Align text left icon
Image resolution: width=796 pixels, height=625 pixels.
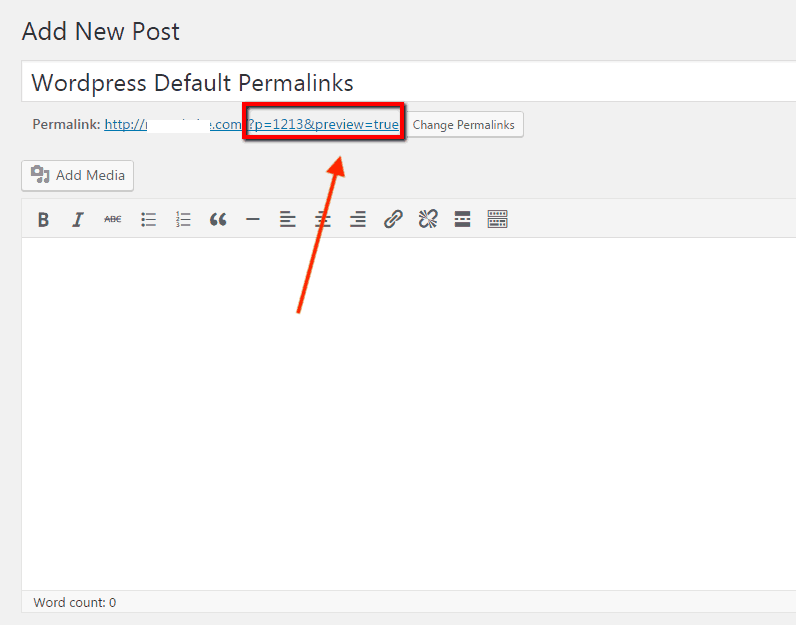288,219
